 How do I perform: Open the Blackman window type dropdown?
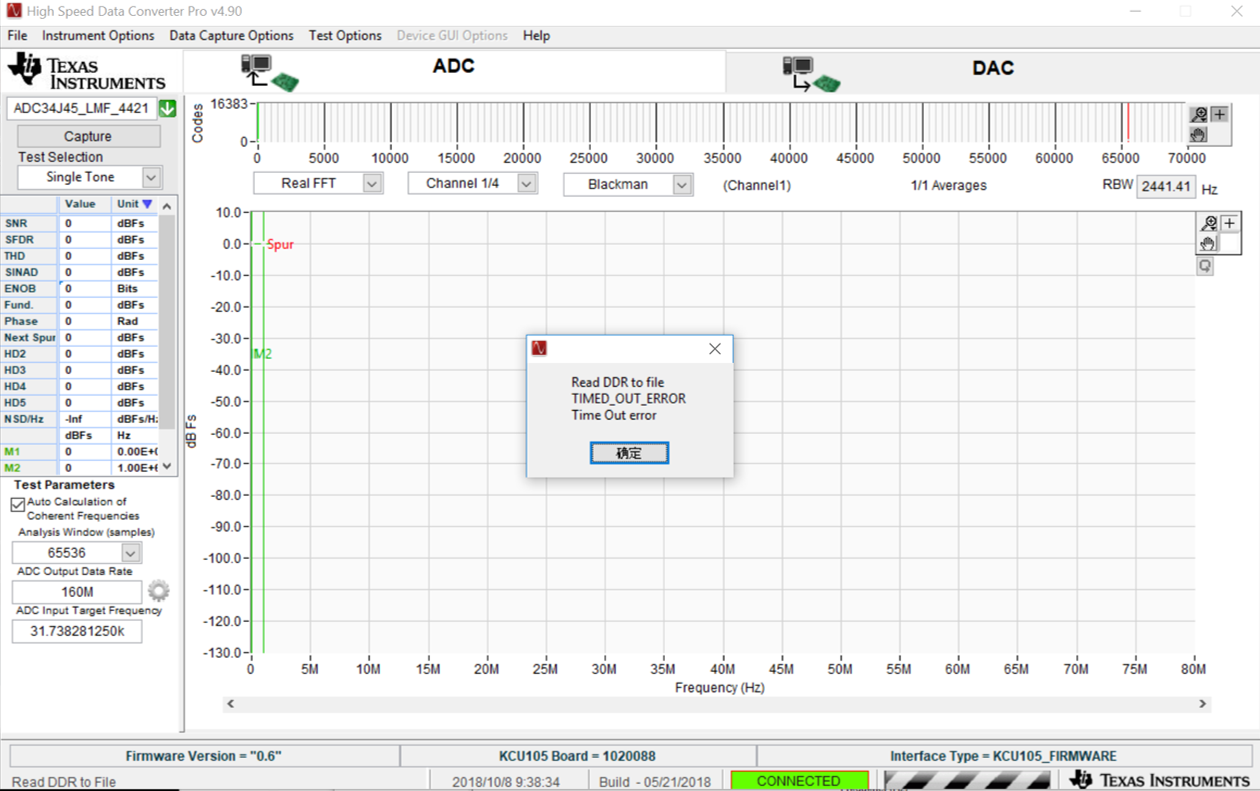pos(682,185)
